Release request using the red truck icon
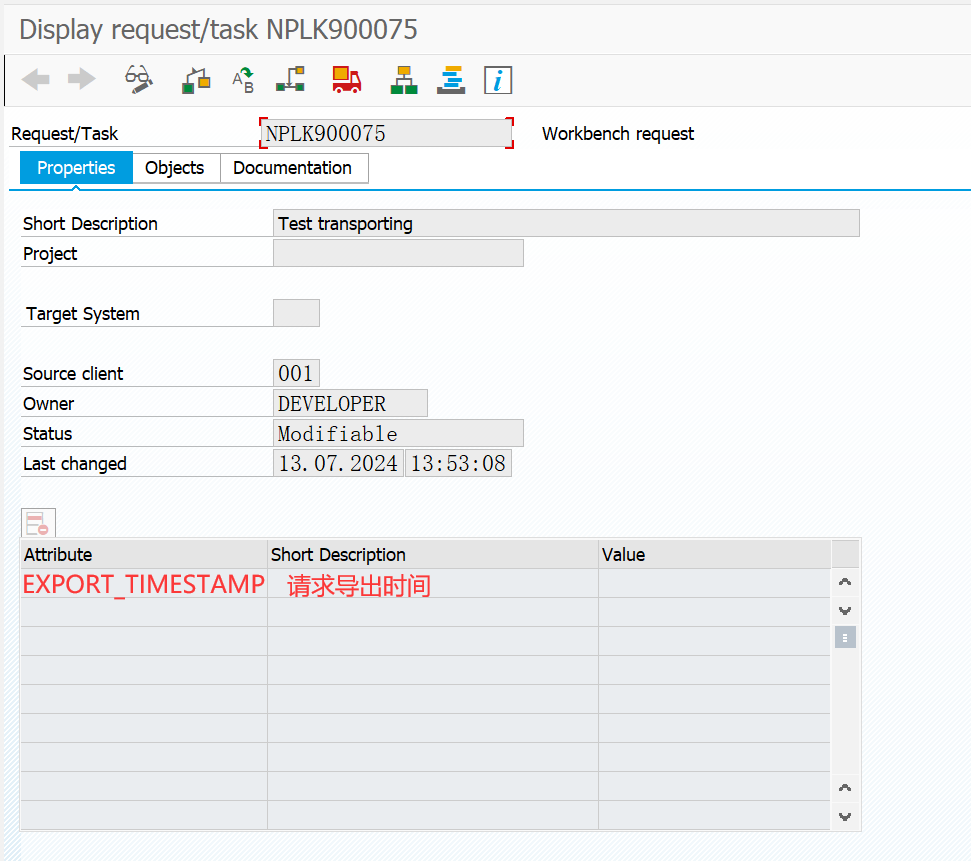This screenshot has height=861, width=971. point(346,80)
